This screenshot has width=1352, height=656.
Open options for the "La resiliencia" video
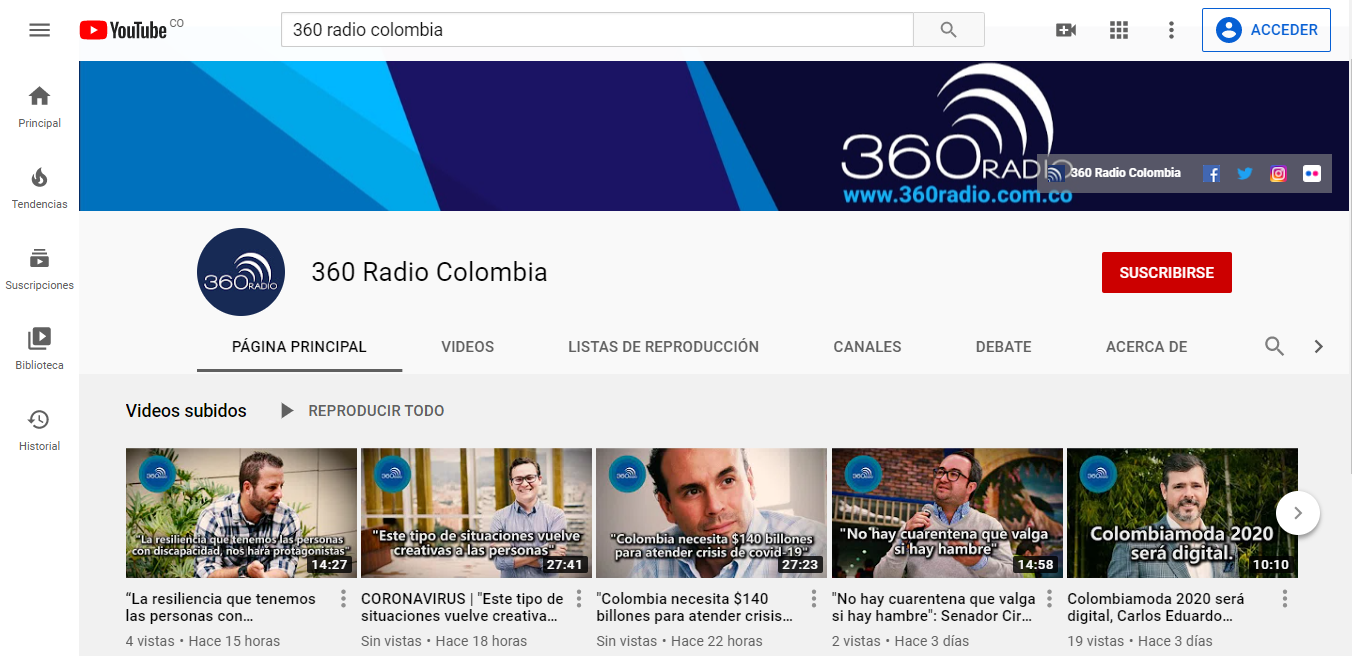343,599
